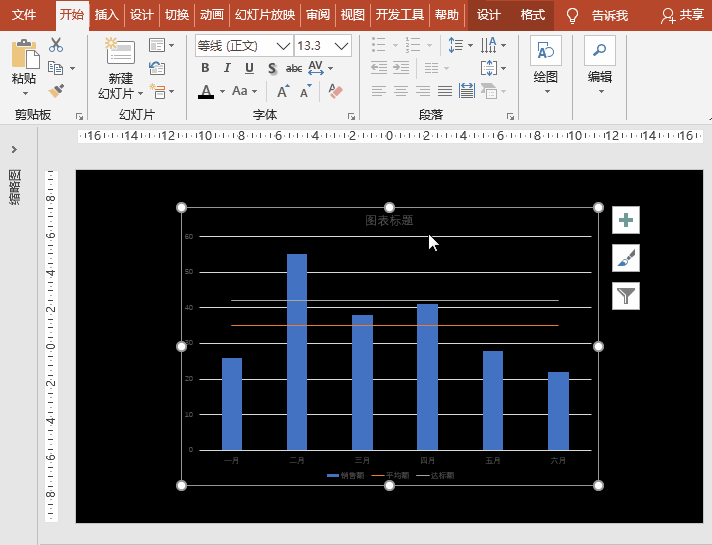Expand the thumbnail pane chevron
This screenshot has height=545, width=712.
(15, 149)
